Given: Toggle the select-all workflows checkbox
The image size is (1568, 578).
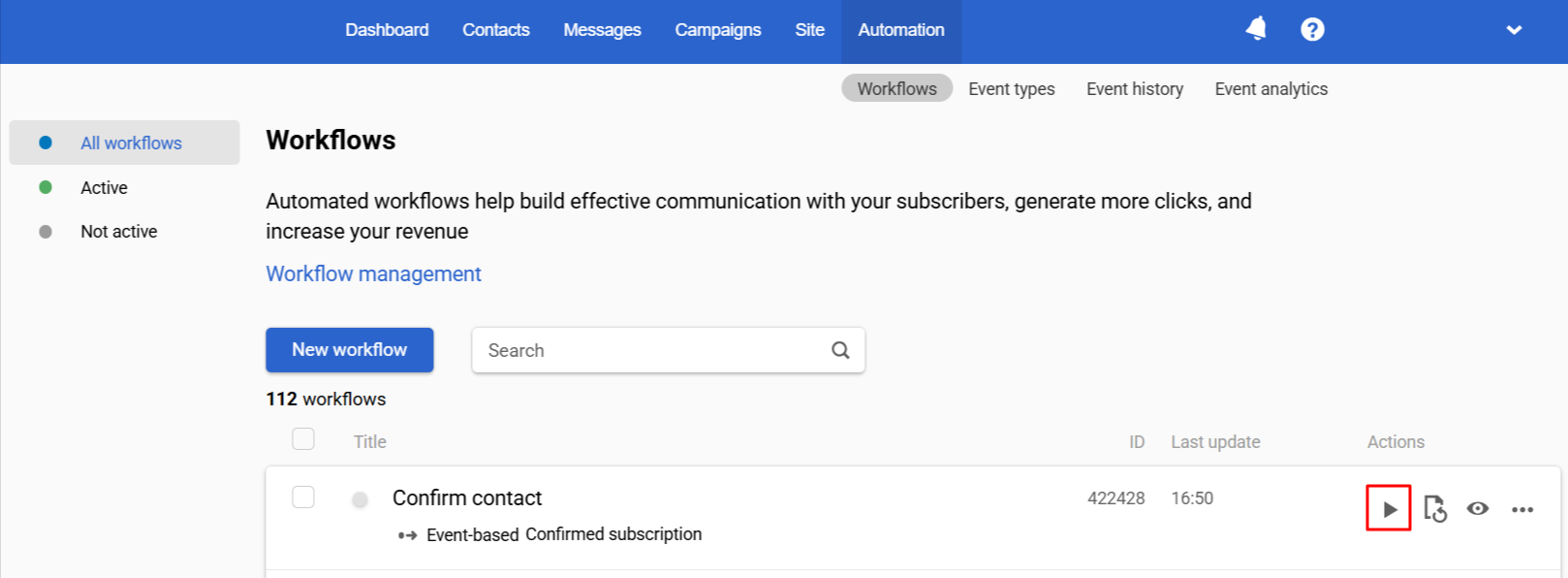Looking at the screenshot, I should point(303,439).
